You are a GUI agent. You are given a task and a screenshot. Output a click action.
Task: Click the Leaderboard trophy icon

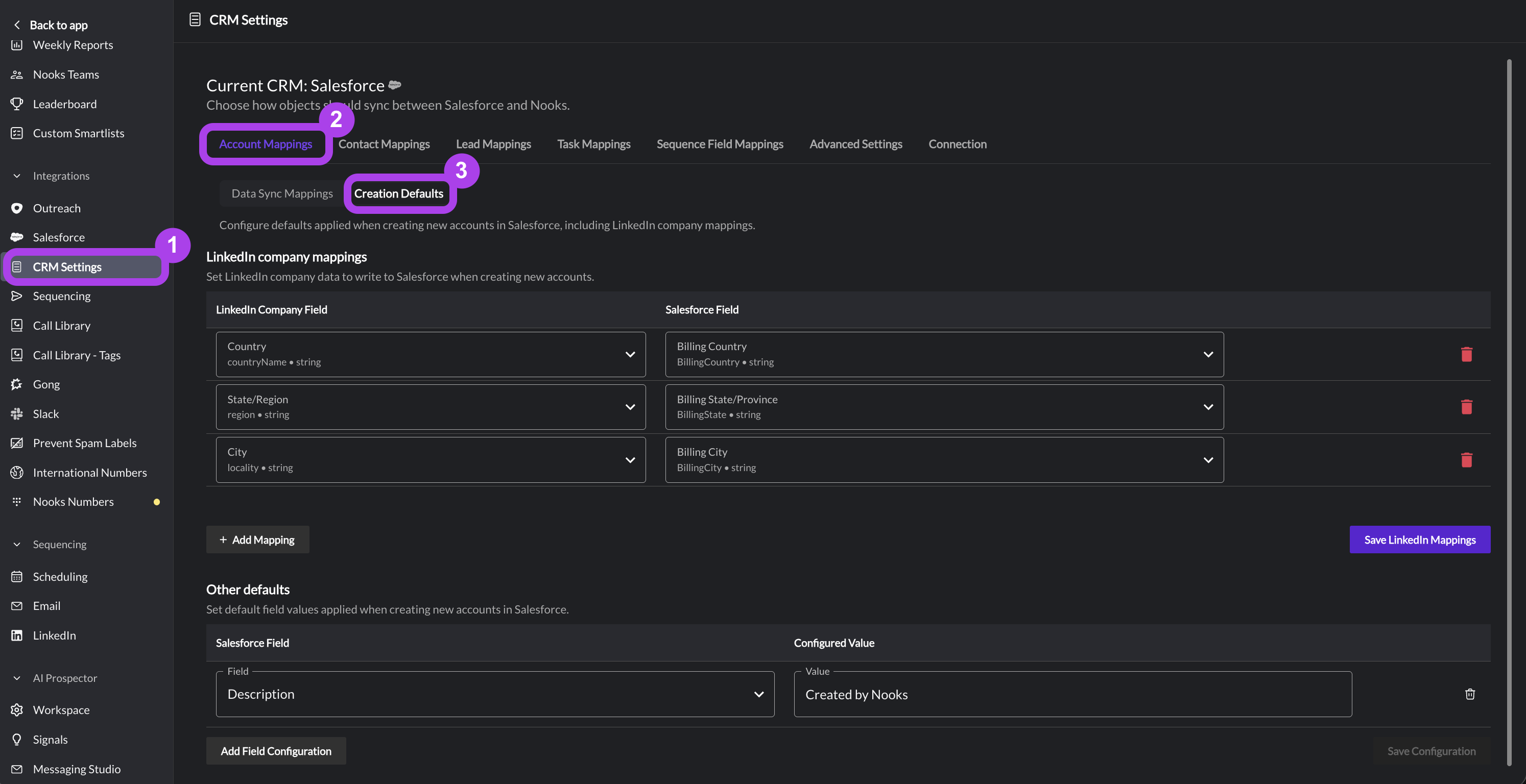(16, 104)
